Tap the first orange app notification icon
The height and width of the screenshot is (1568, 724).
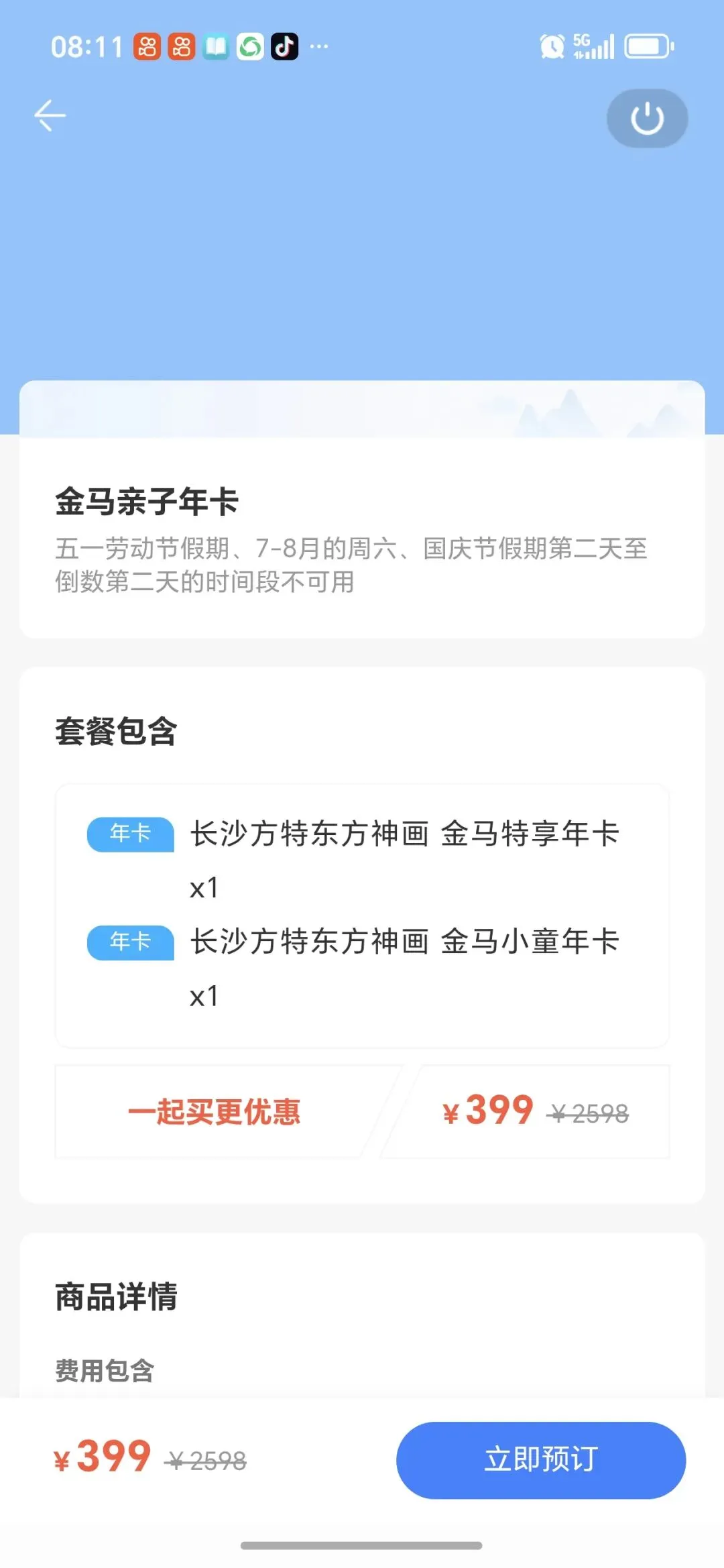click(x=147, y=47)
